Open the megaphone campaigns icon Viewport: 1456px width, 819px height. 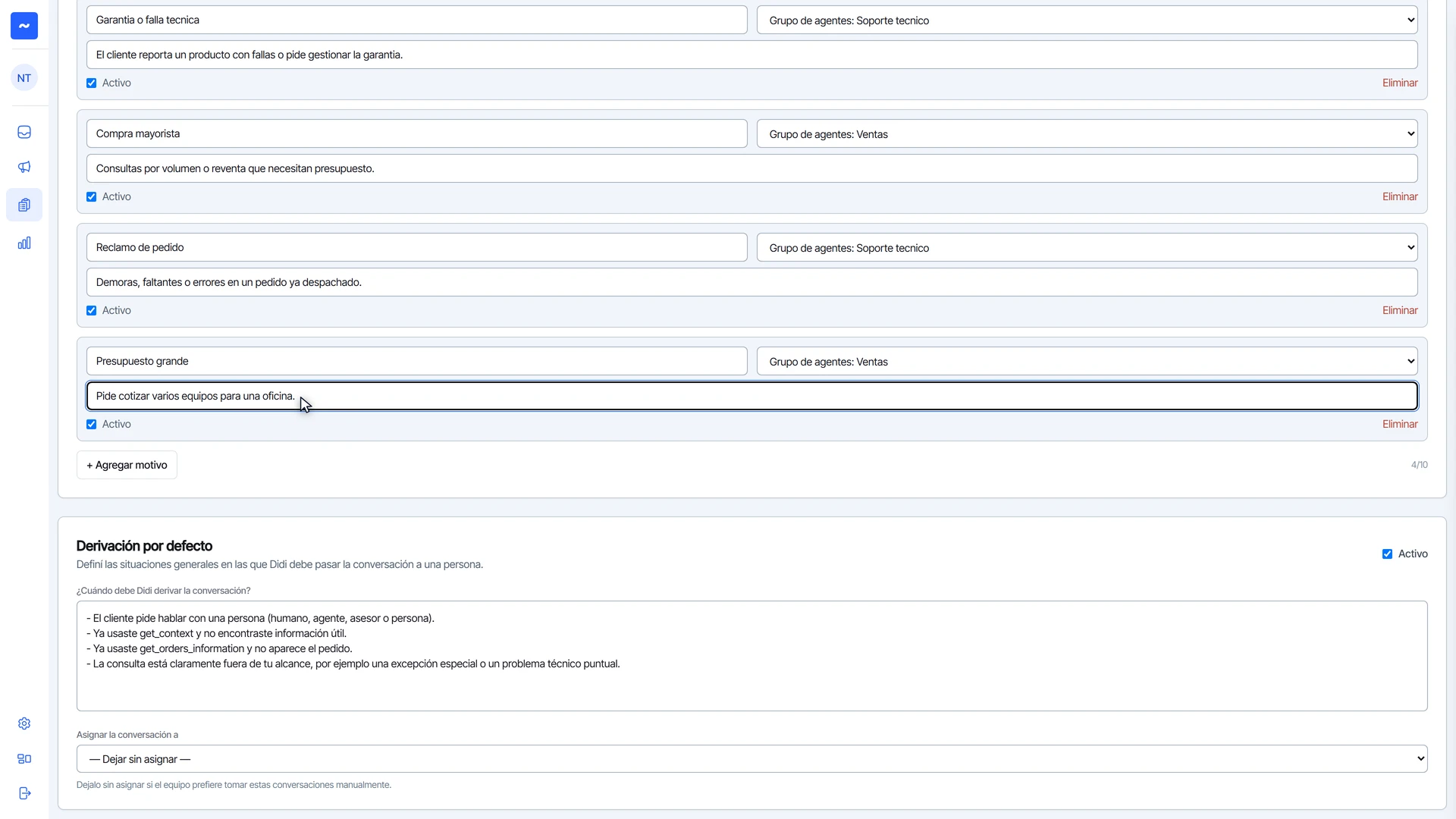(24, 167)
